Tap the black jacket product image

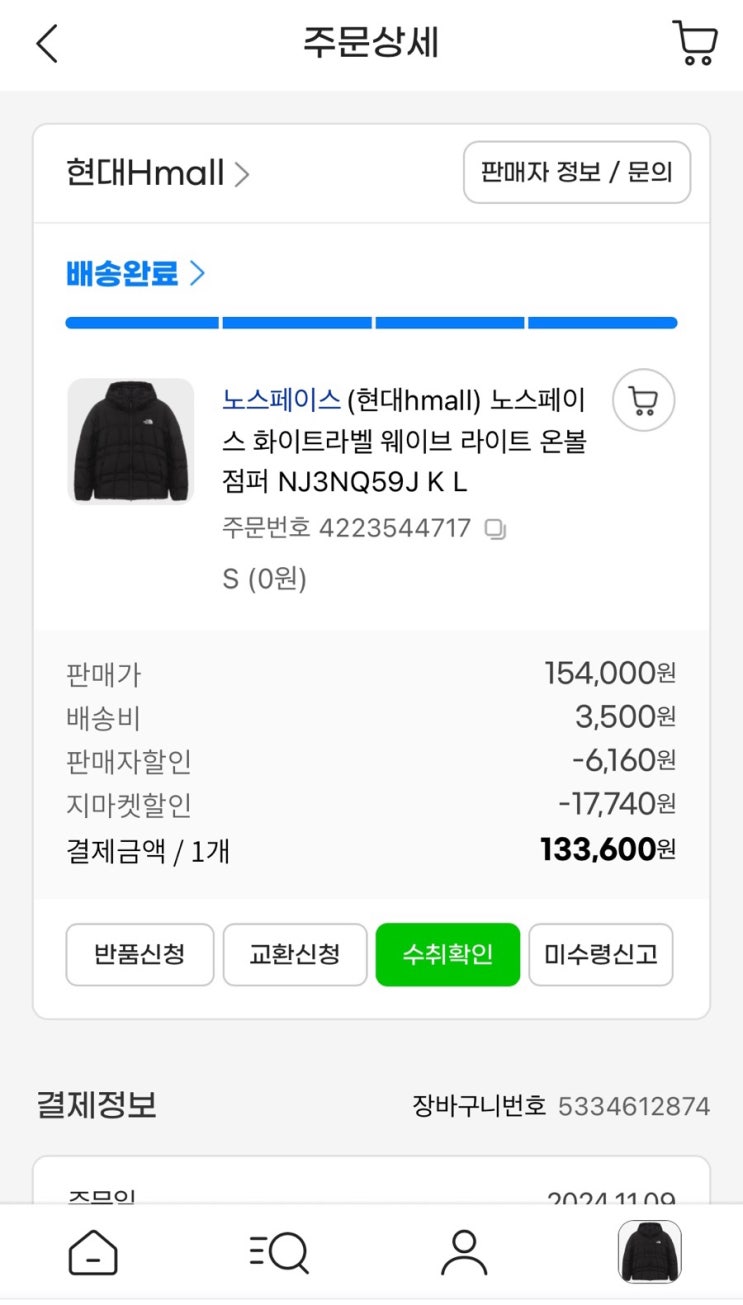click(x=130, y=441)
